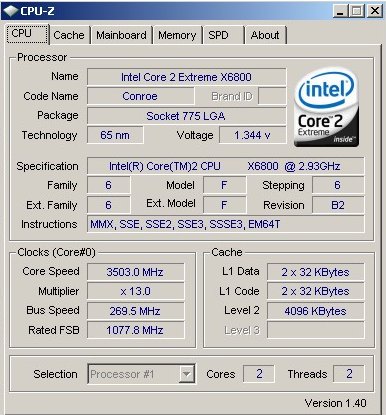Image resolution: width=386 pixels, height=415 pixels.
Task: Open the About tab
Action: pos(266,35)
